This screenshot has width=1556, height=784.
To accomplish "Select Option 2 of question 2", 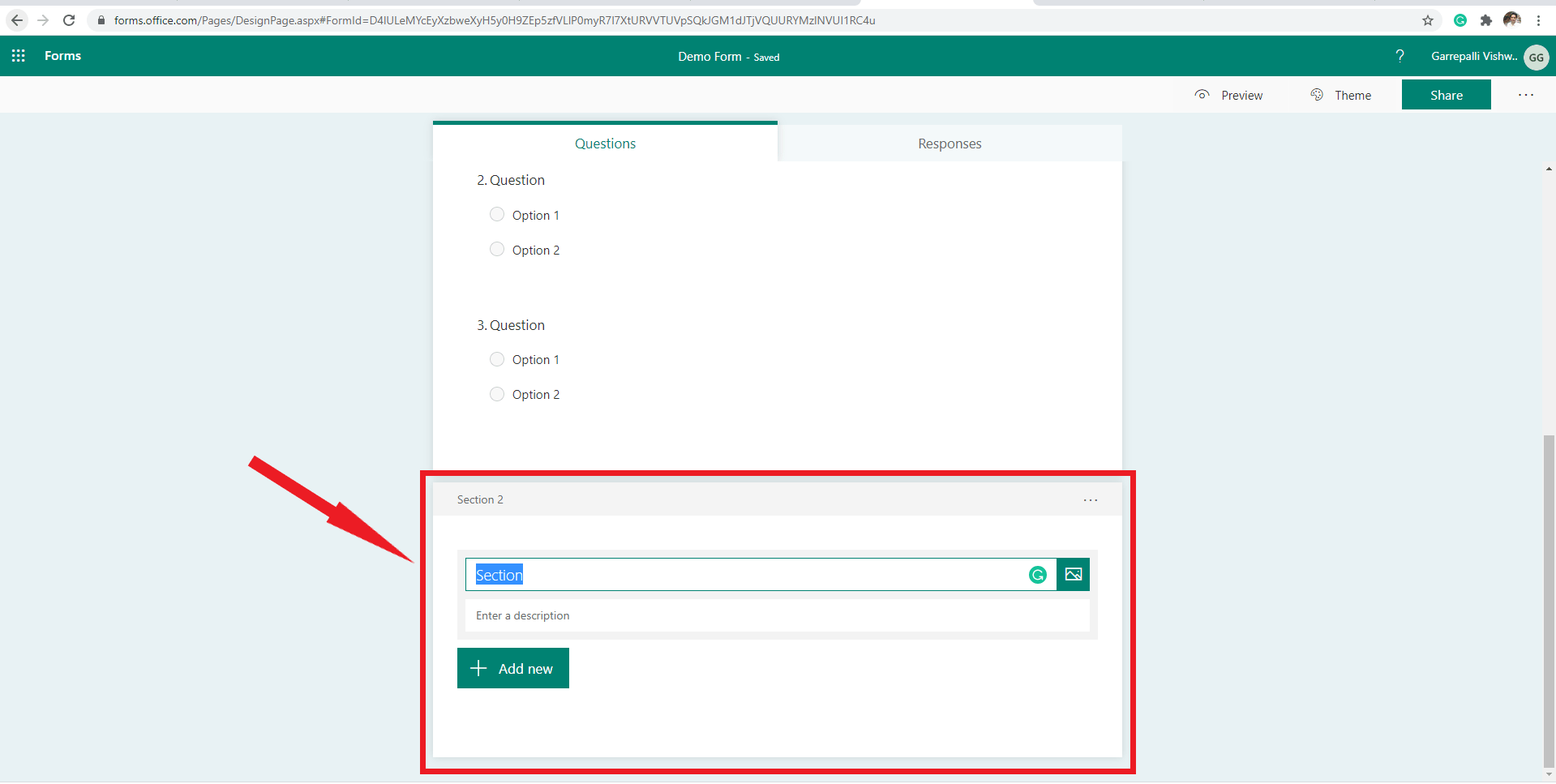I will pyautogui.click(x=497, y=249).
